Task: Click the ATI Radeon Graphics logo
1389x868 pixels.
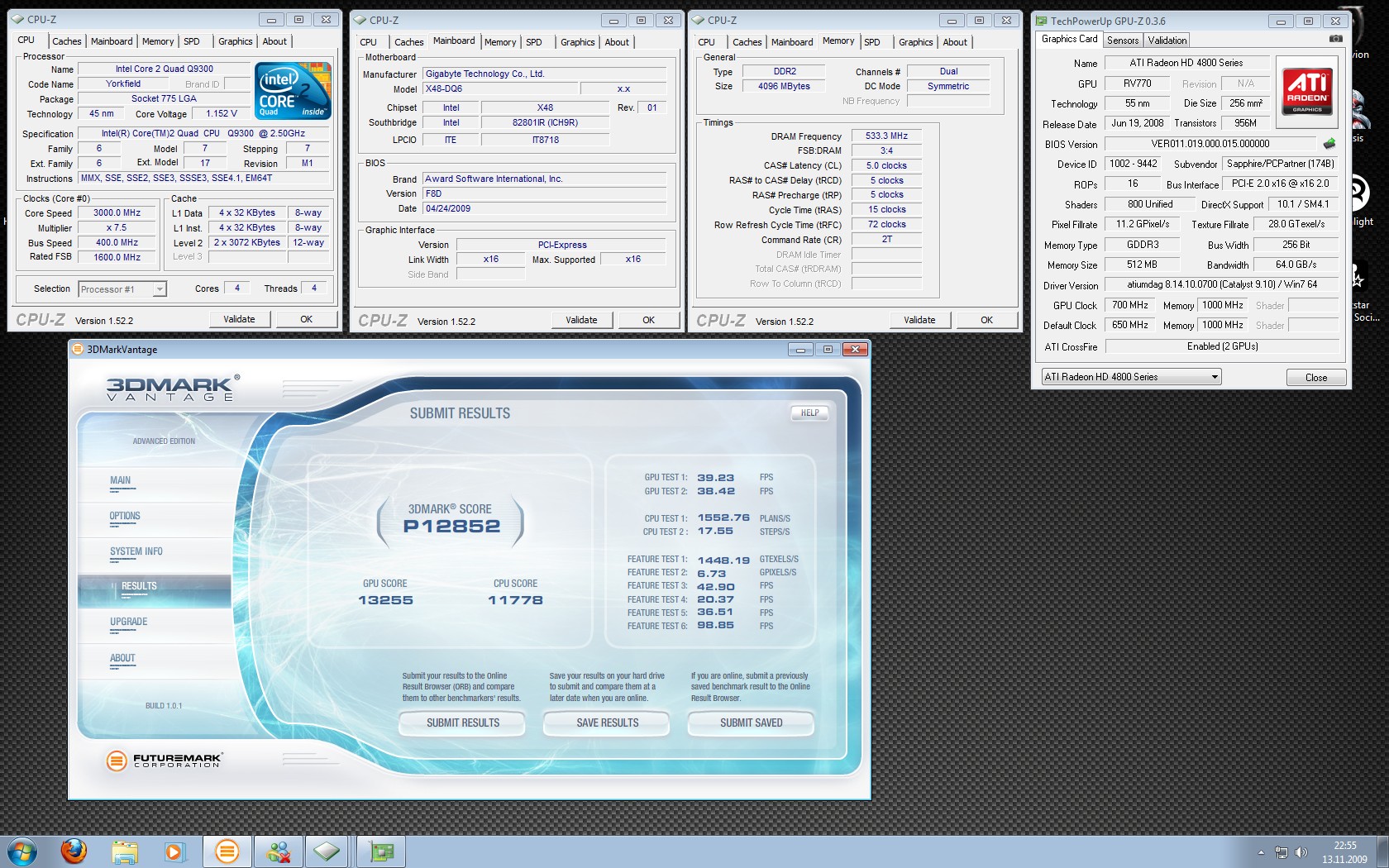Action: (1307, 91)
